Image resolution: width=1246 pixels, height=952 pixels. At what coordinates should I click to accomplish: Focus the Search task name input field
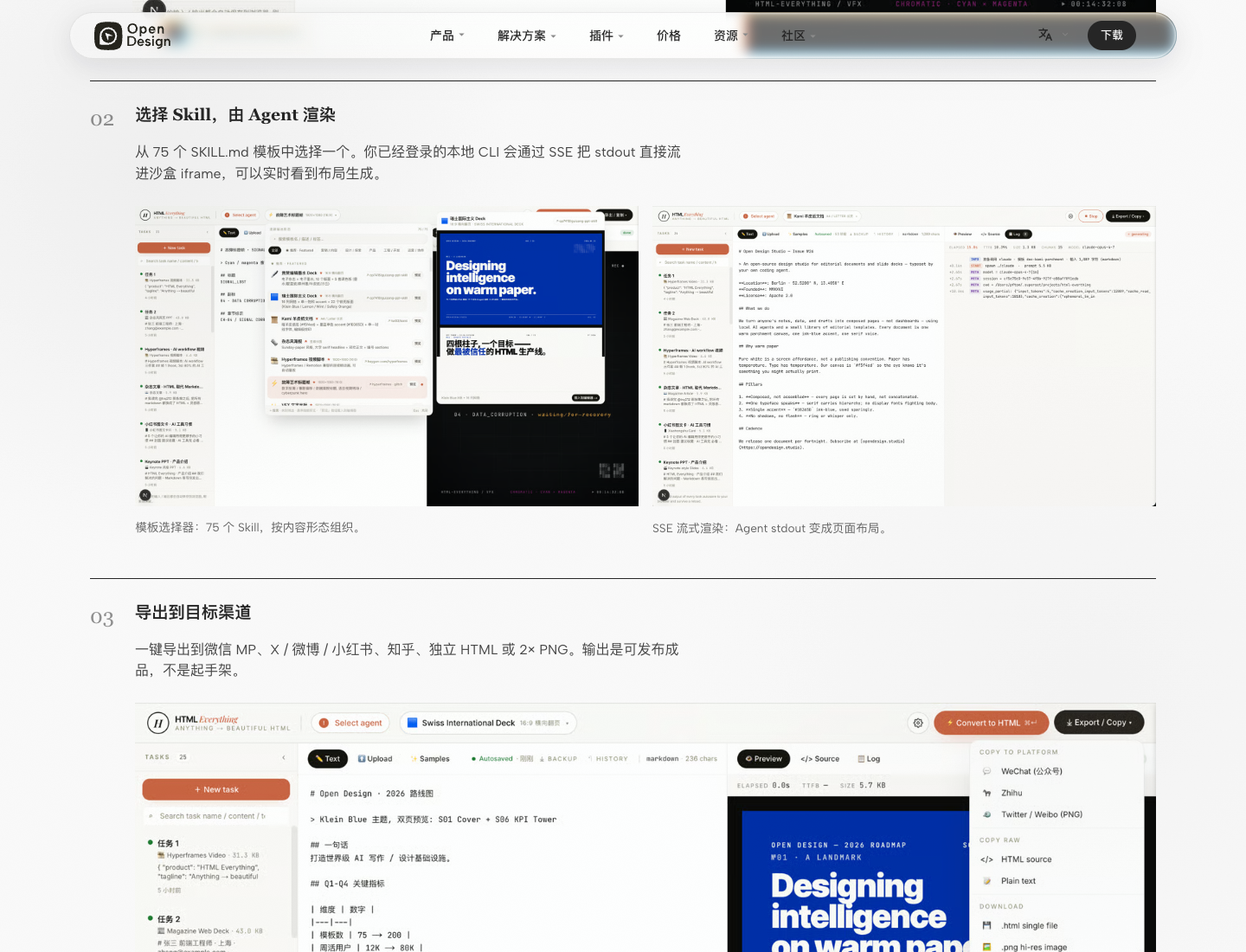(x=216, y=816)
